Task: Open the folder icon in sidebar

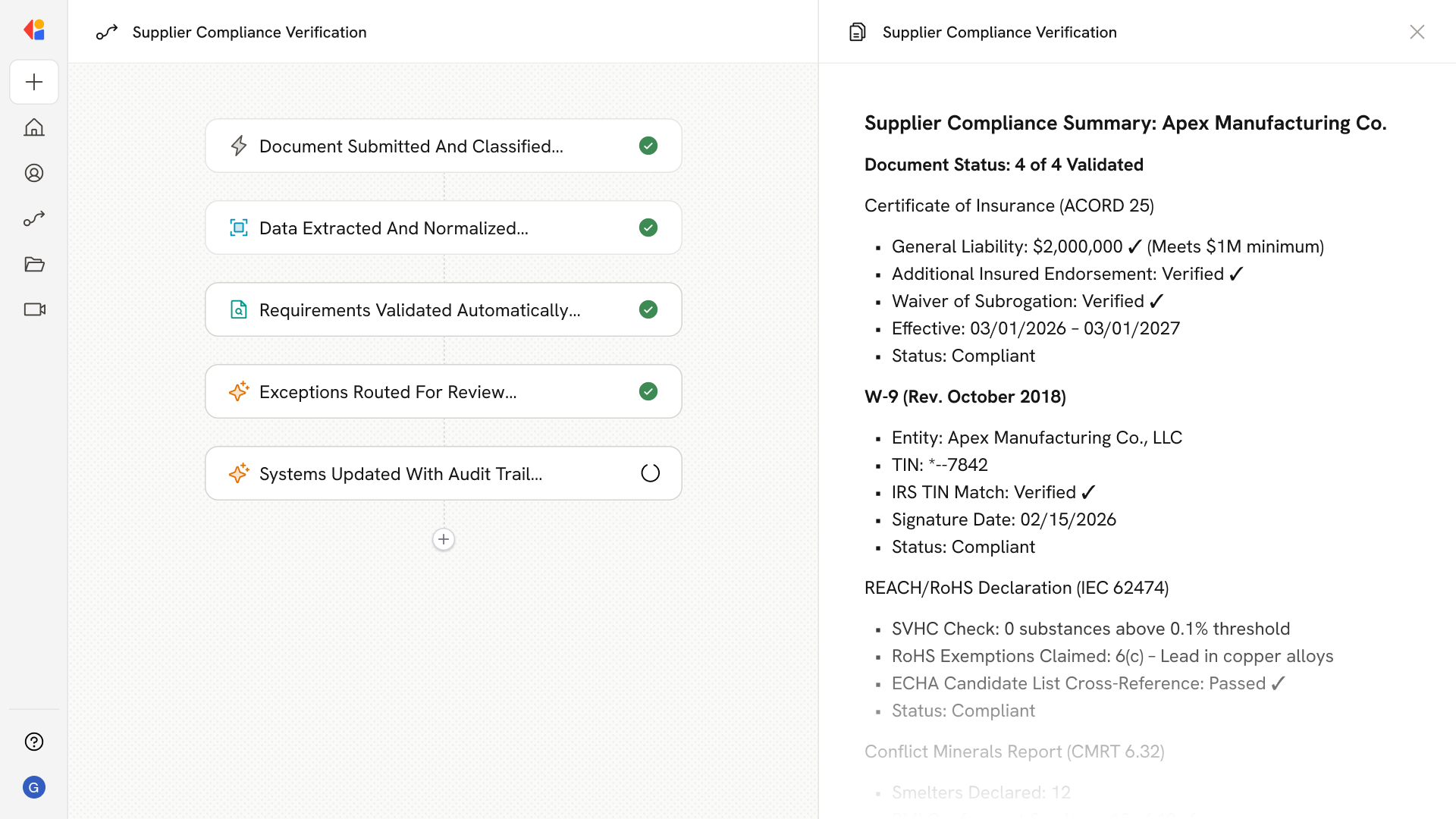Action: [34, 264]
